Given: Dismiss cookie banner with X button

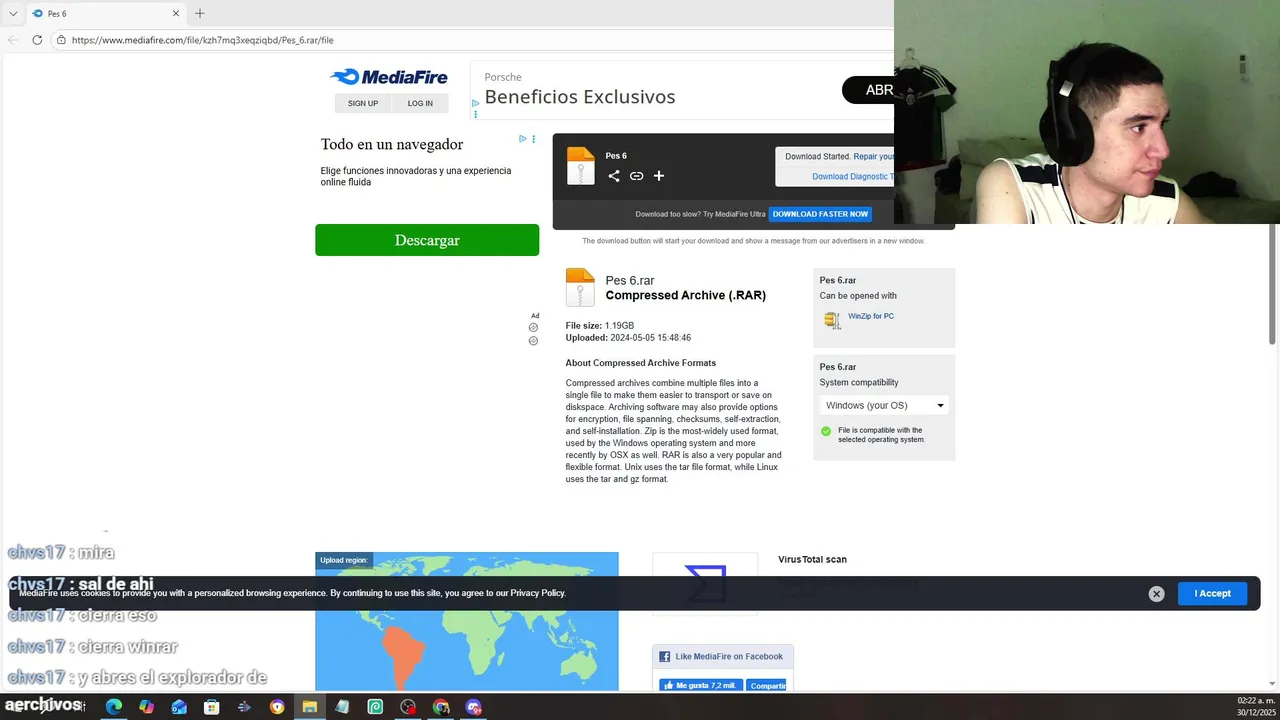Looking at the screenshot, I should click(x=1156, y=594).
